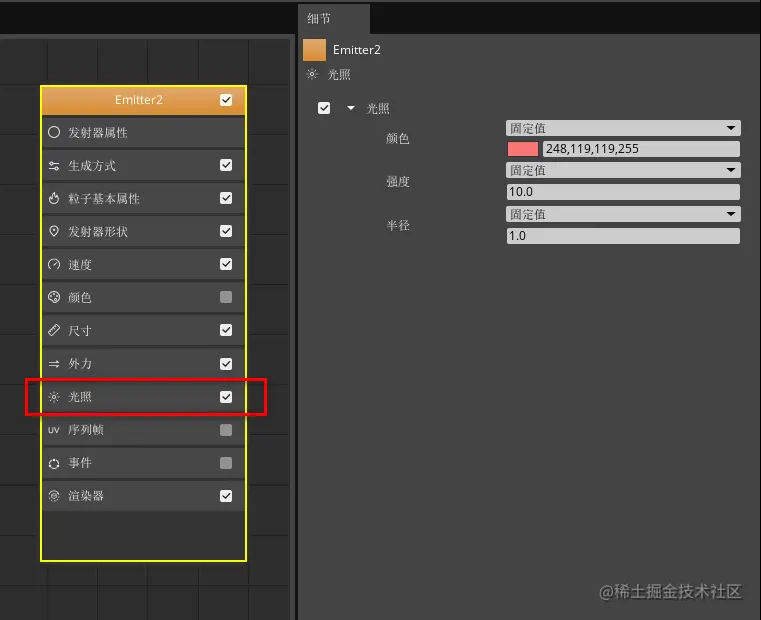Uncheck the 发射器形状 checkbox

[226, 231]
